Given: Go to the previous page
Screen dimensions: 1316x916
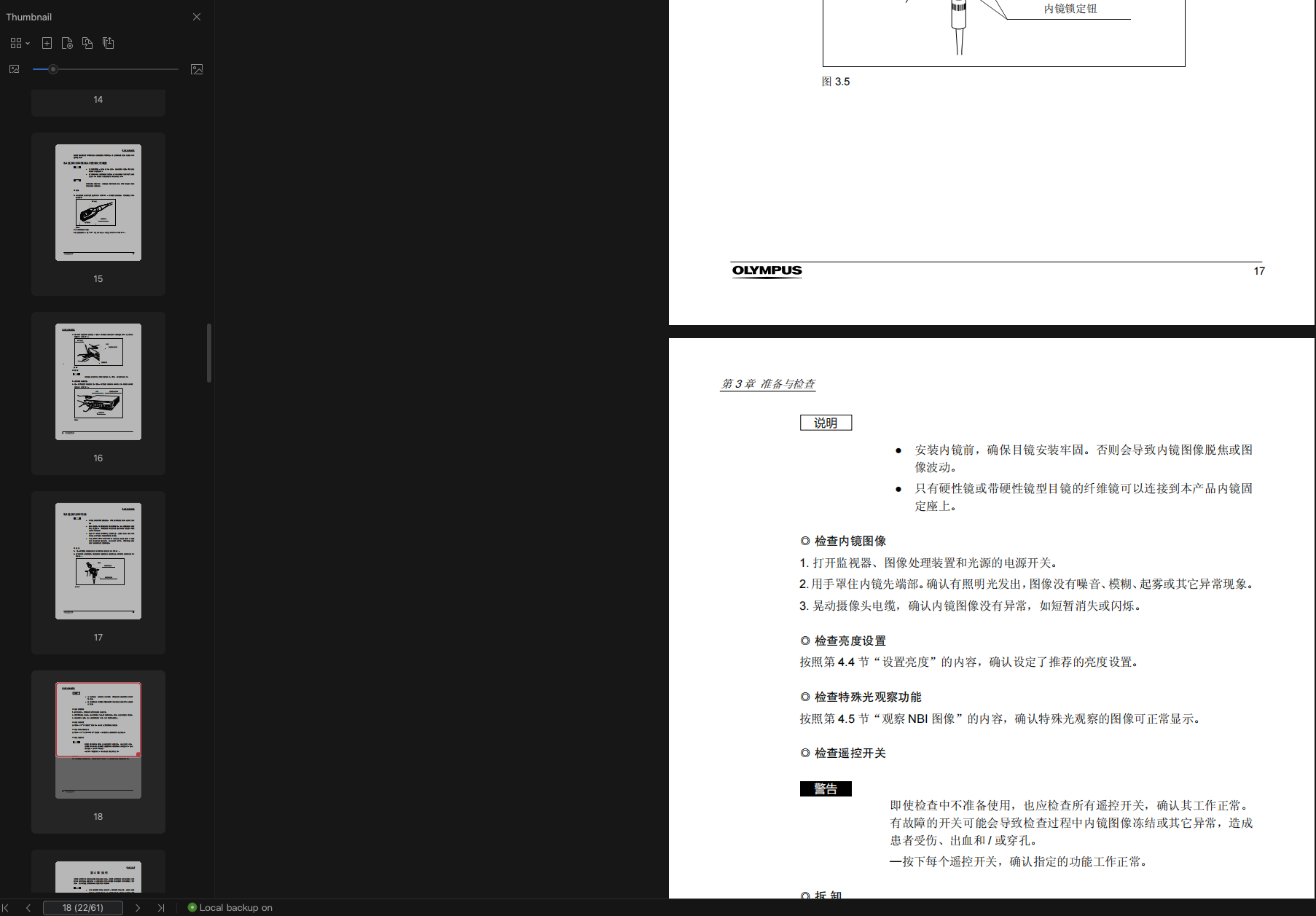Looking at the screenshot, I should pos(28,907).
